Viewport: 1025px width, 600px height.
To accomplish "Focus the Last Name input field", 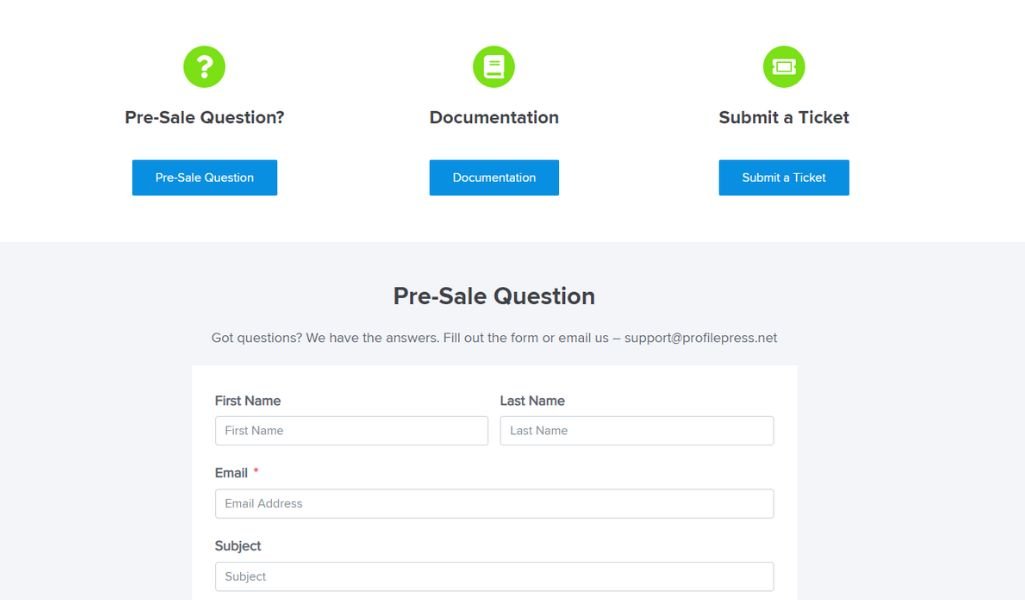I will pyautogui.click(x=637, y=431).
